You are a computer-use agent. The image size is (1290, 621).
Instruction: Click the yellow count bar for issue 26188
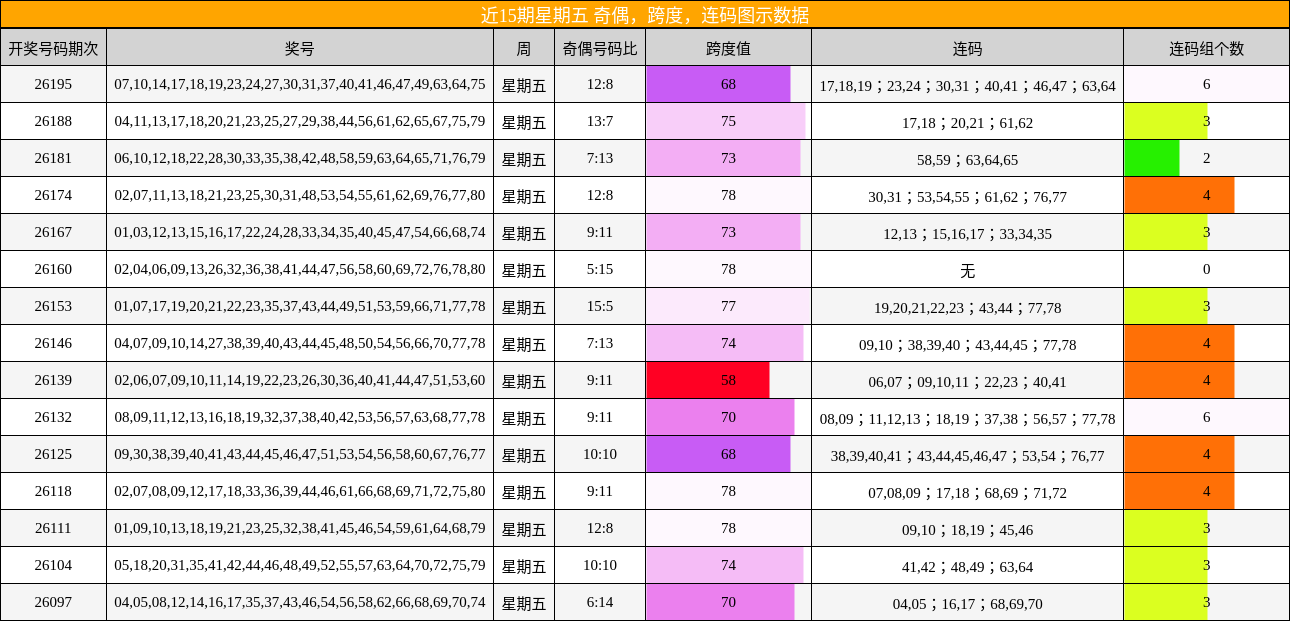(1166, 121)
